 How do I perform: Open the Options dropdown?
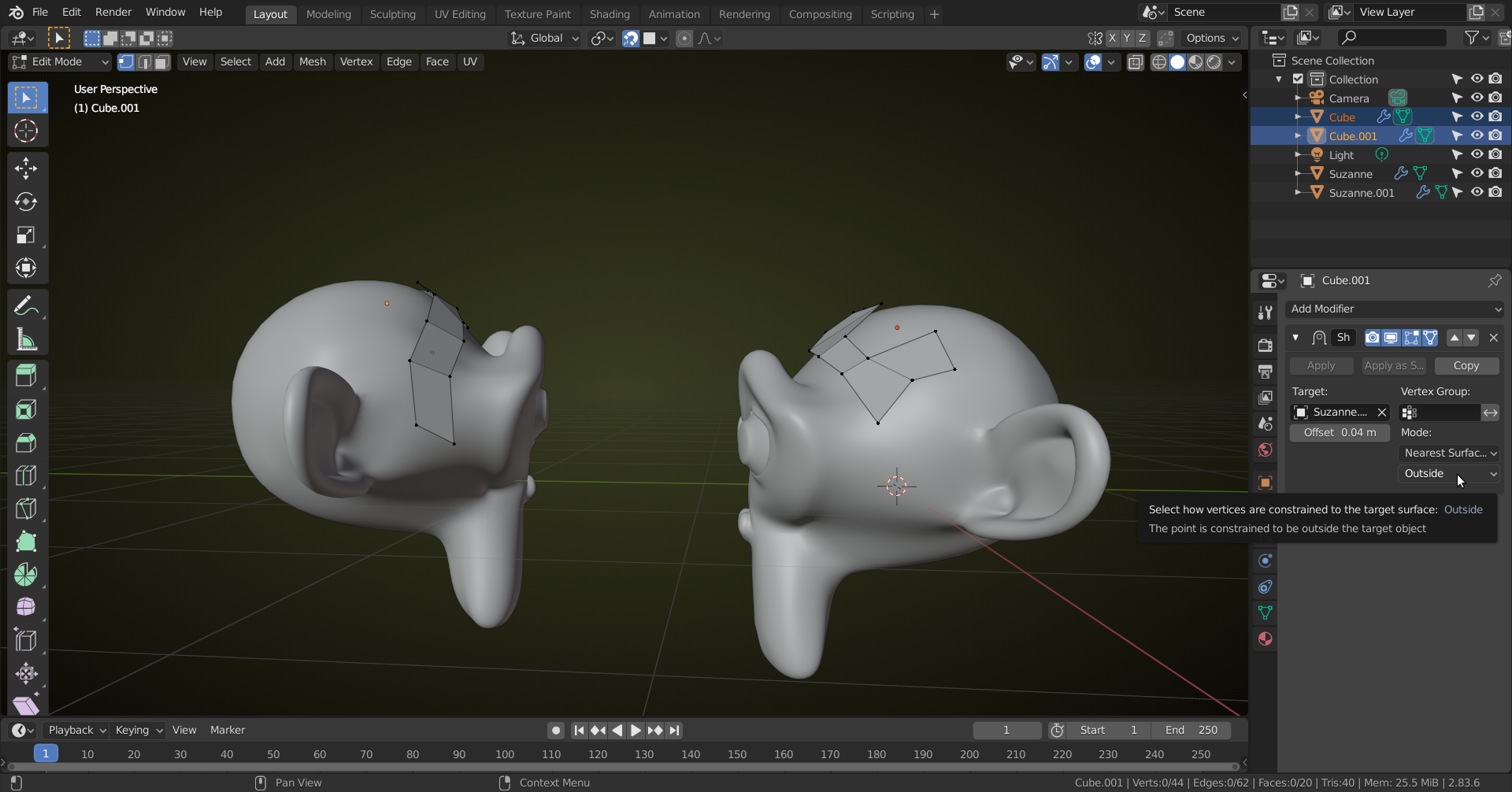pyautogui.click(x=1212, y=39)
